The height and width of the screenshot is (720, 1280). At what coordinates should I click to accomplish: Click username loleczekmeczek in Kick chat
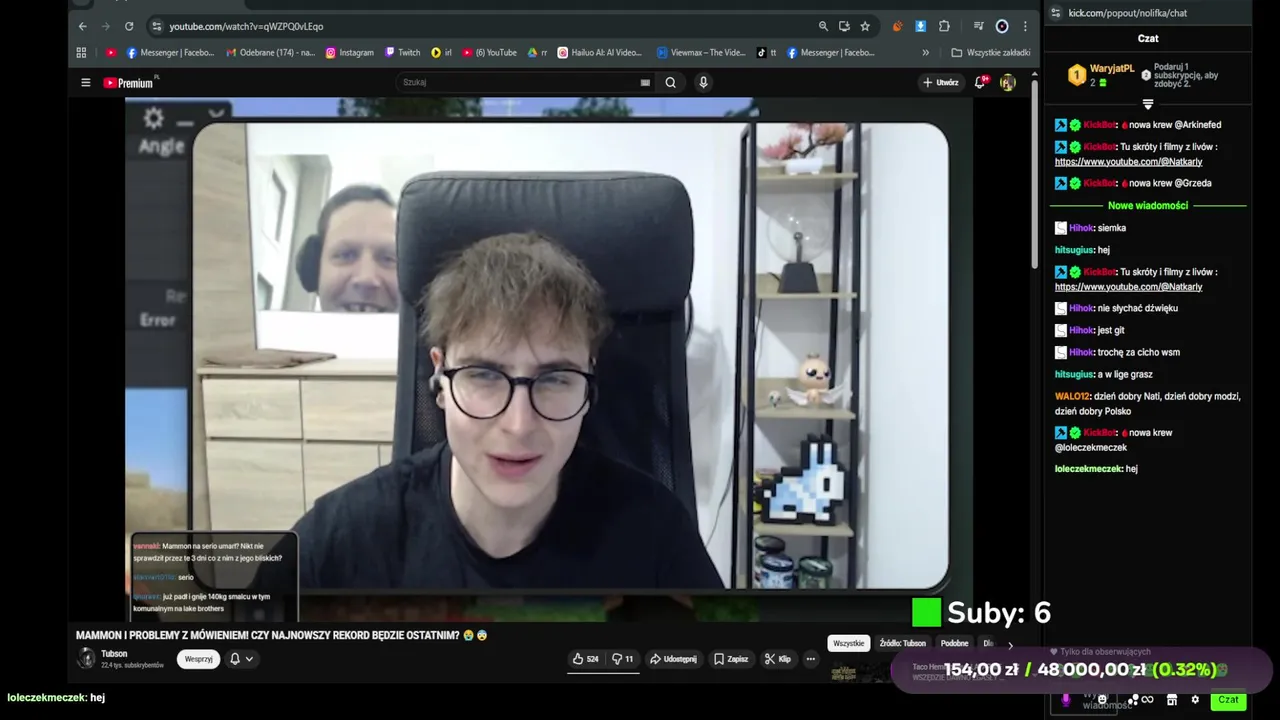[1088, 469]
